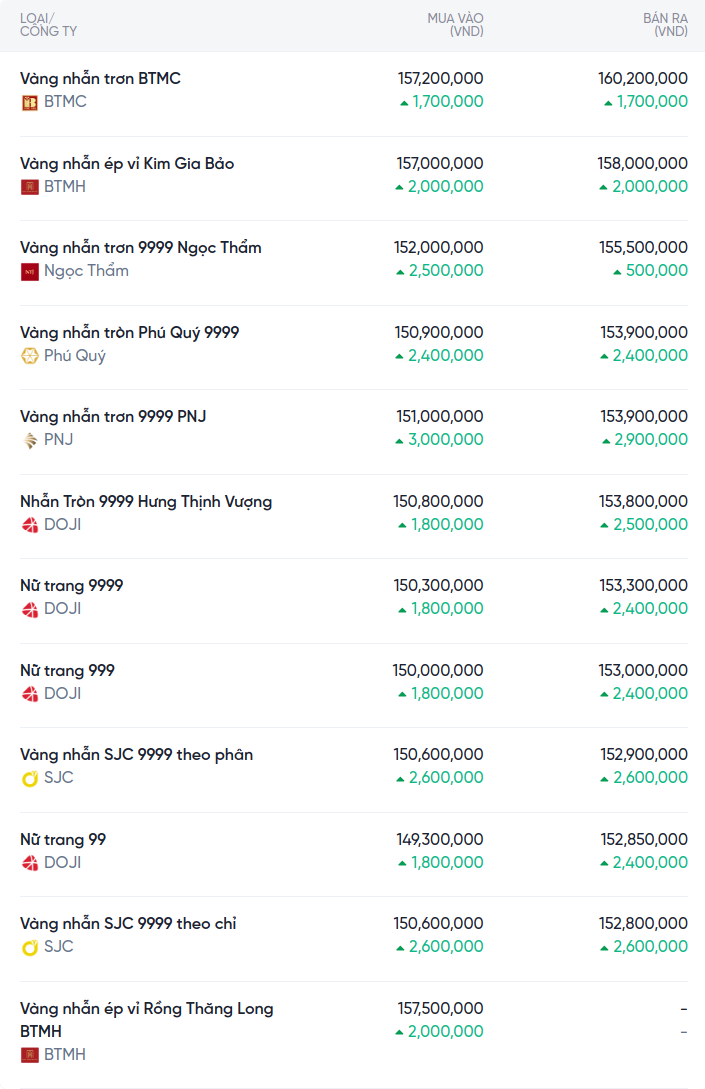Click DOJI logo under Nữ trang 99

tap(30, 863)
